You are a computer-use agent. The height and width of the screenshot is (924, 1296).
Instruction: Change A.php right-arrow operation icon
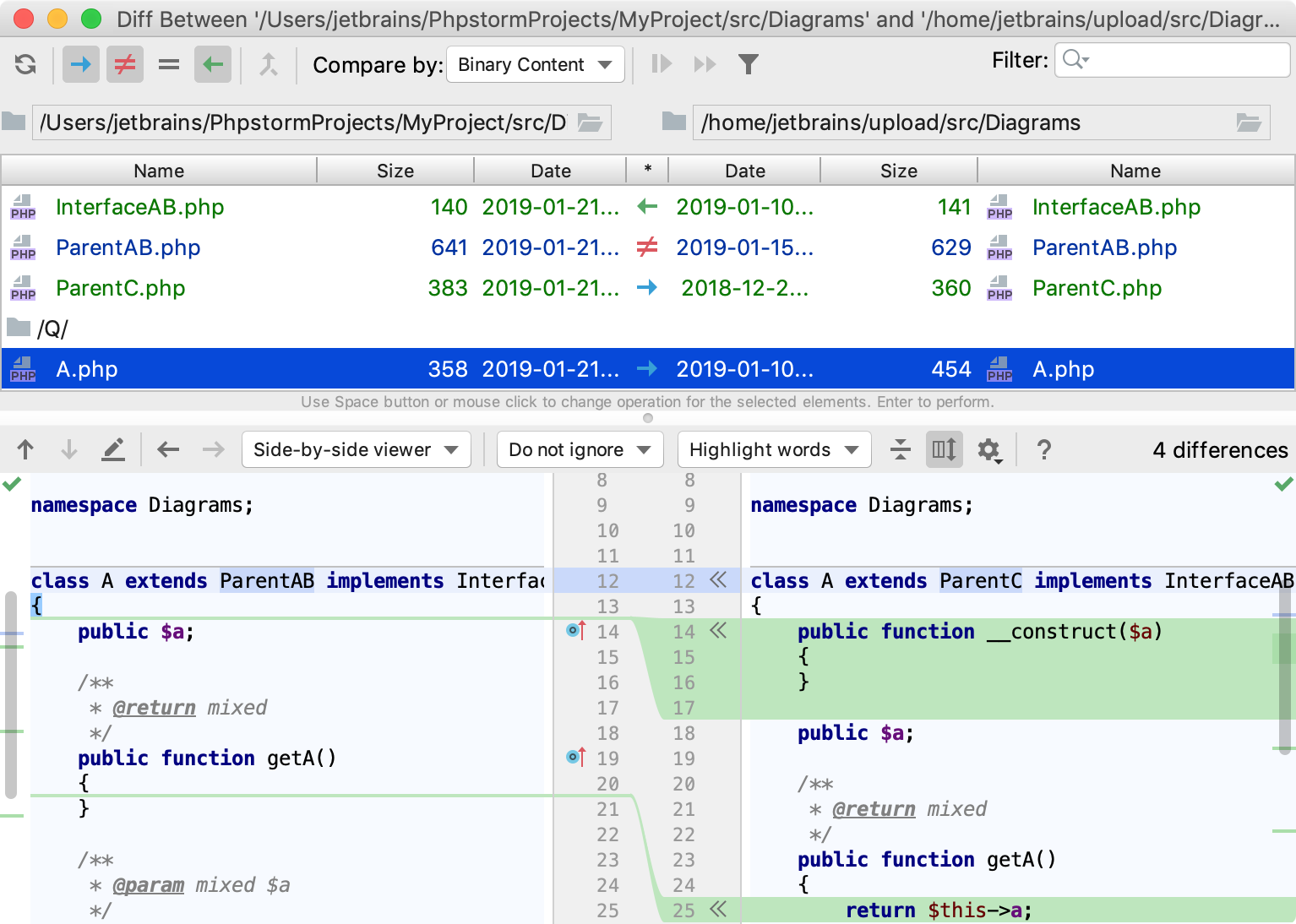tap(647, 369)
